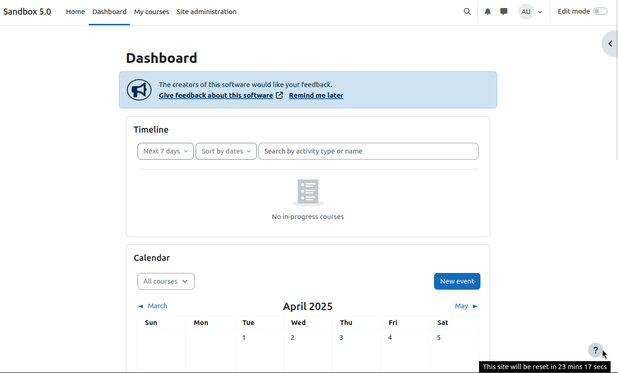Click the New event button

pyautogui.click(x=457, y=281)
